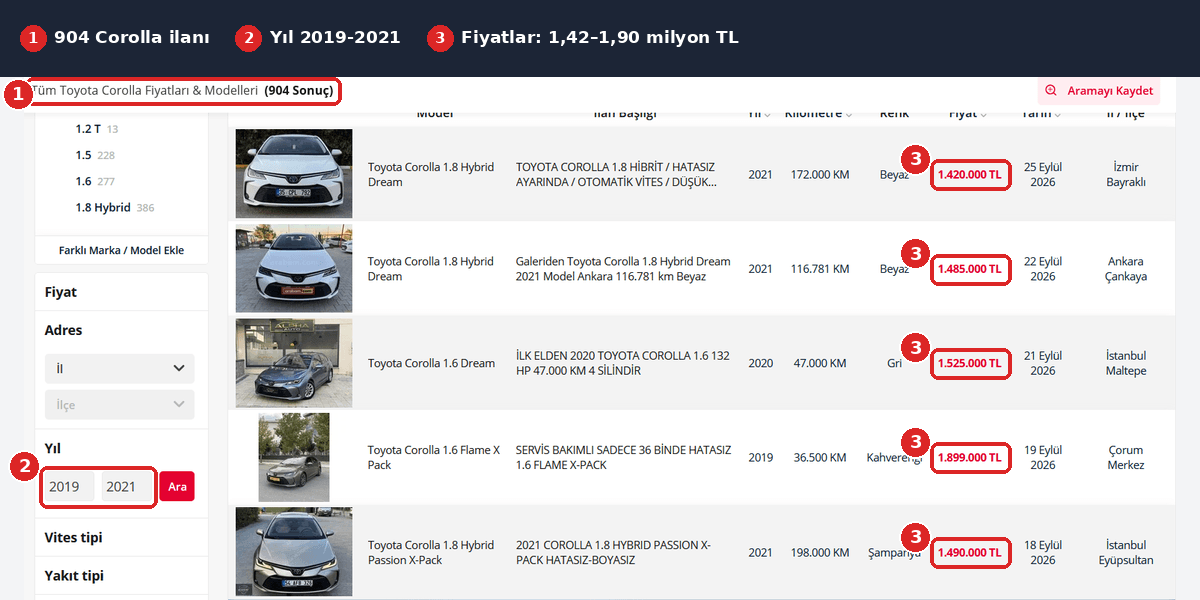Expand the Fiyat filter section

point(121,292)
